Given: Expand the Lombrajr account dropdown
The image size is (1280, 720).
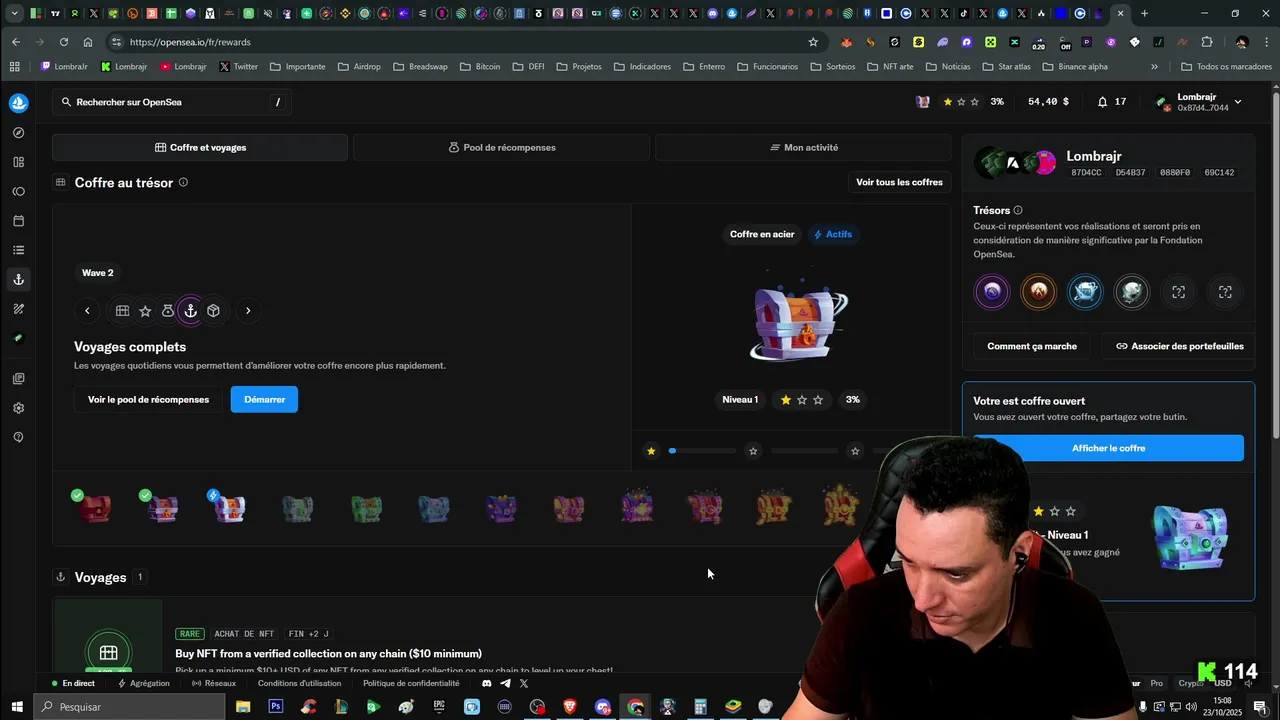Looking at the screenshot, I should tap(1238, 102).
